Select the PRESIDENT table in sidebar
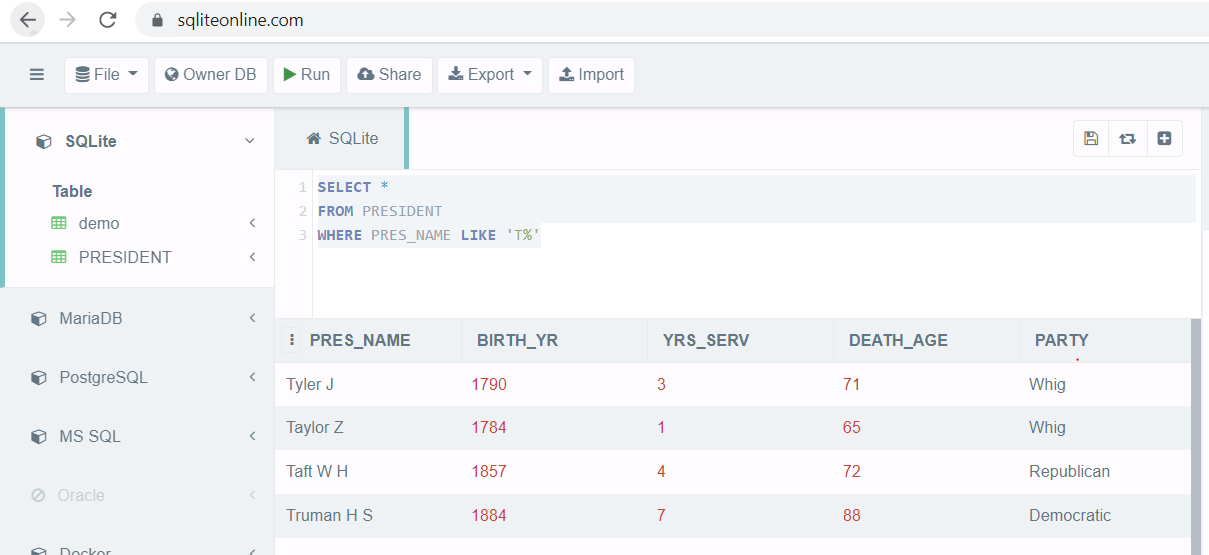Image resolution: width=1209 pixels, height=555 pixels. [125, 257]
